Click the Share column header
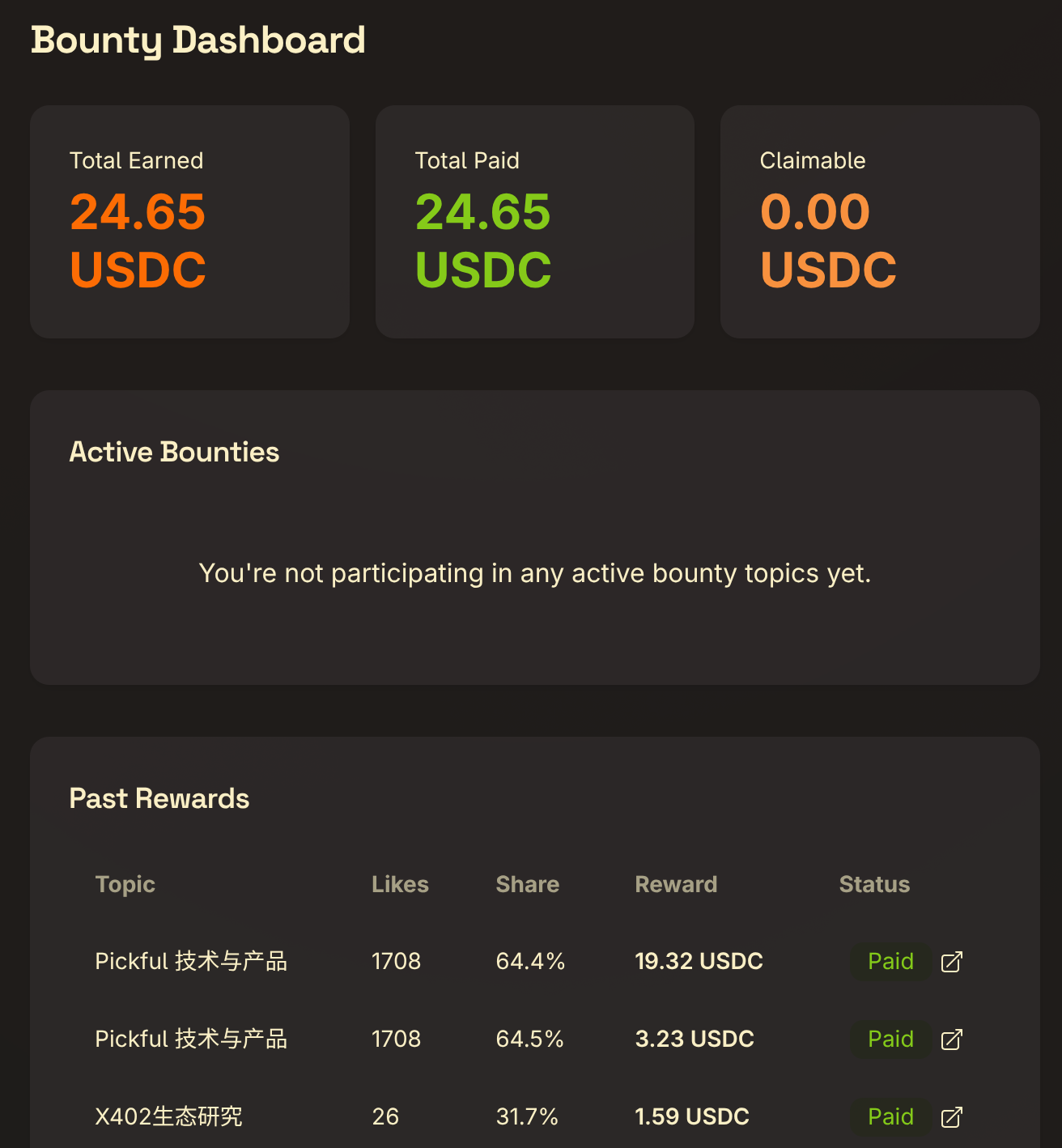The image size is (1062, 1148). (x=527, y=885)
